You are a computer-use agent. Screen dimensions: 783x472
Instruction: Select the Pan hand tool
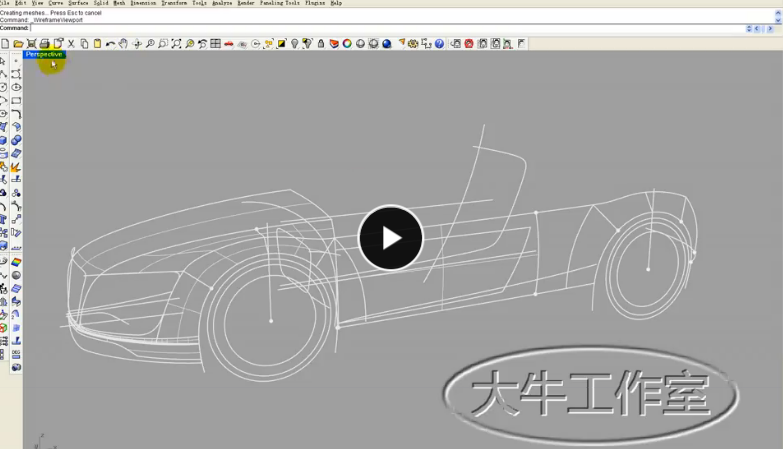coord(123,44)
